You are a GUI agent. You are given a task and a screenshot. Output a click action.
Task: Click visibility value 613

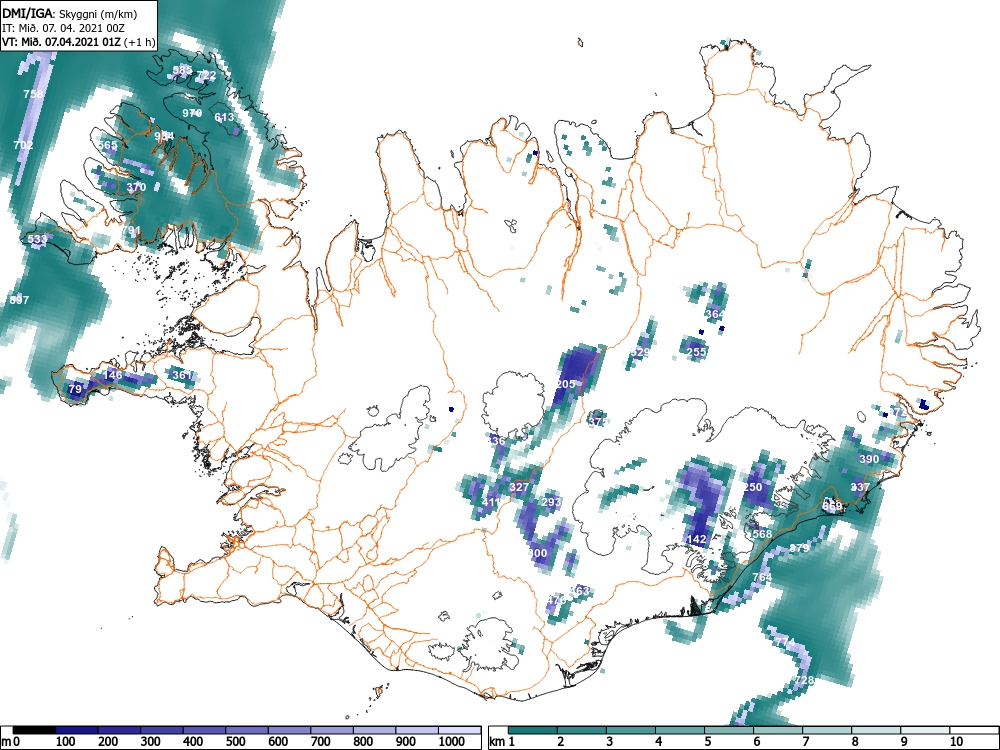pyautogui.click(x=224, y=117)
